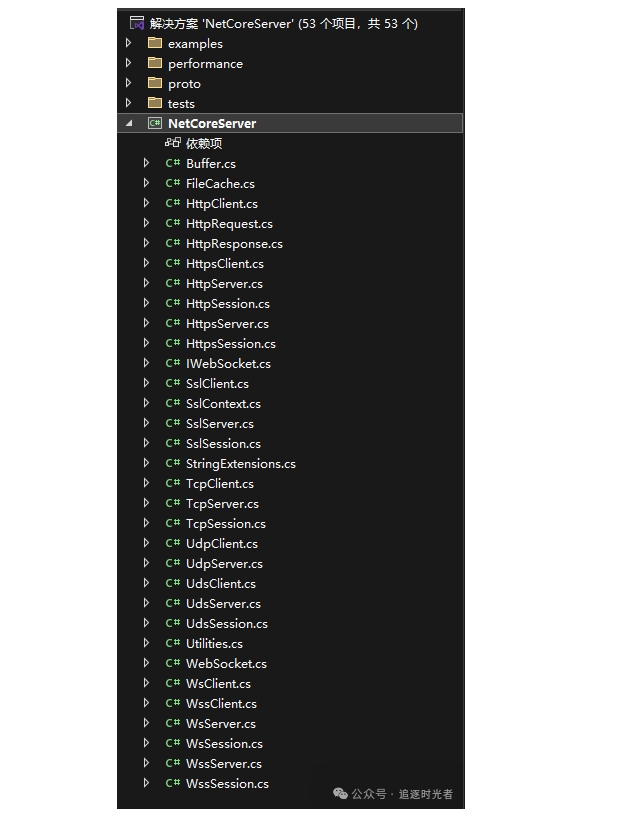Click the C# icon next to WebSocket.cs
Viewport: 626px width, 820px height.
(x=173, y=663)
